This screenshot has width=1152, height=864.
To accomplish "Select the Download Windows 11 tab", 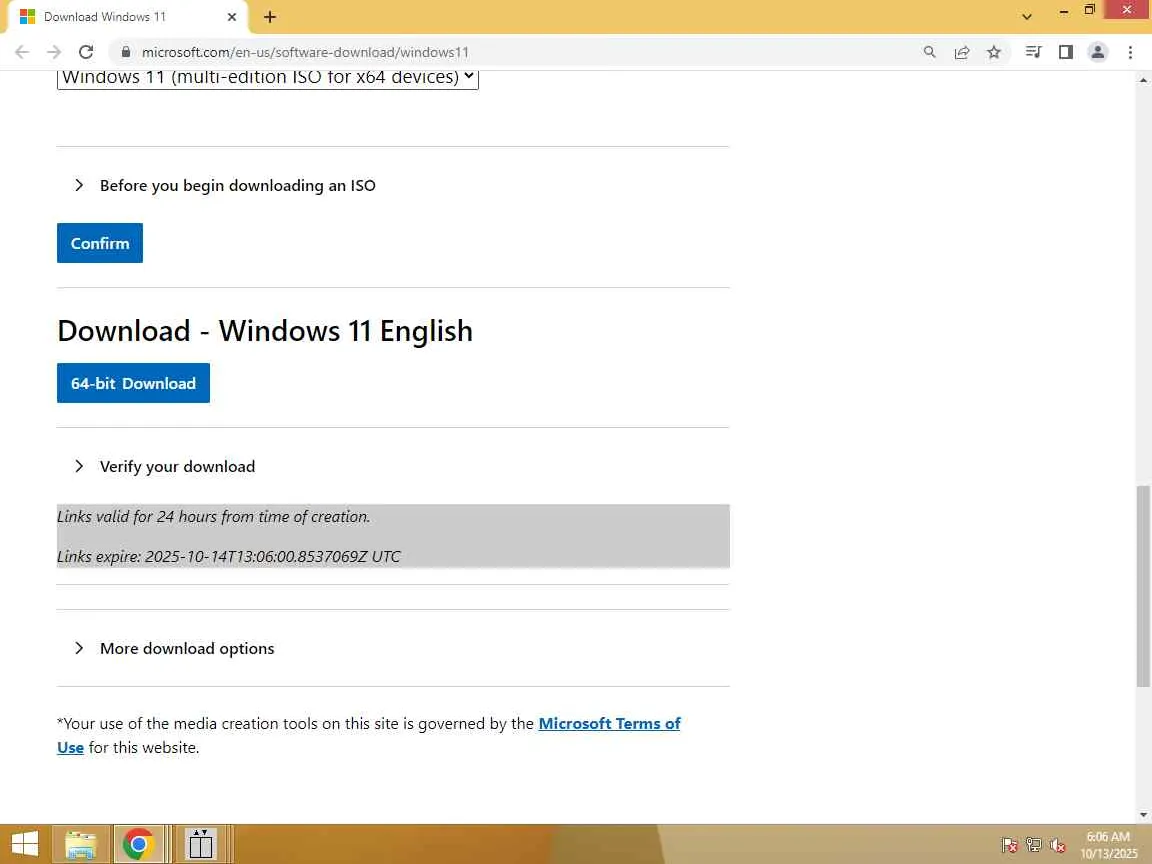I will tap(128, 17).
